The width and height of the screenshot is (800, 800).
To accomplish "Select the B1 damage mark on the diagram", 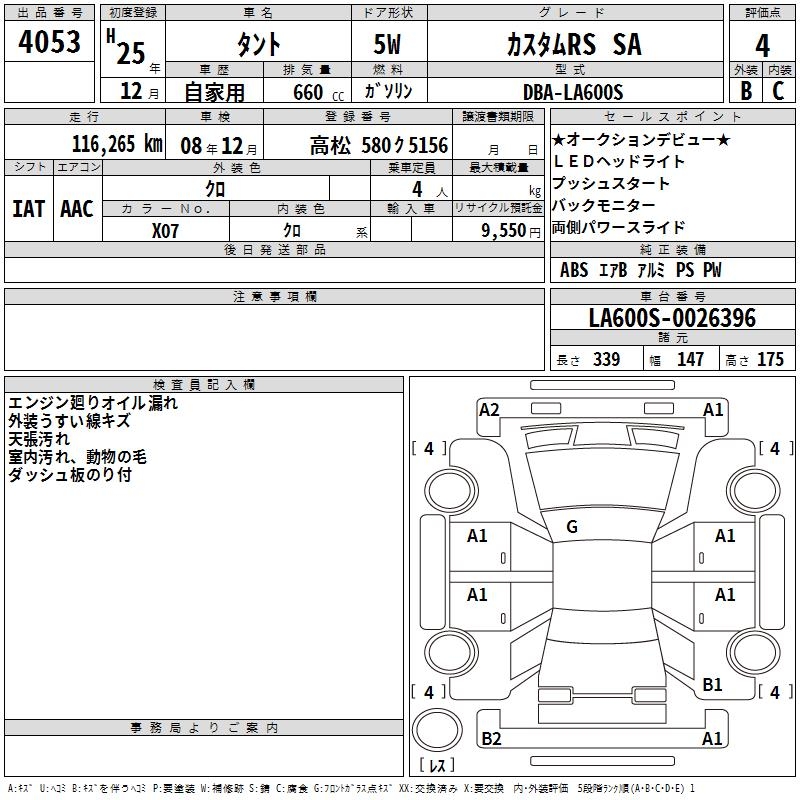I will (x=712, y=685).
